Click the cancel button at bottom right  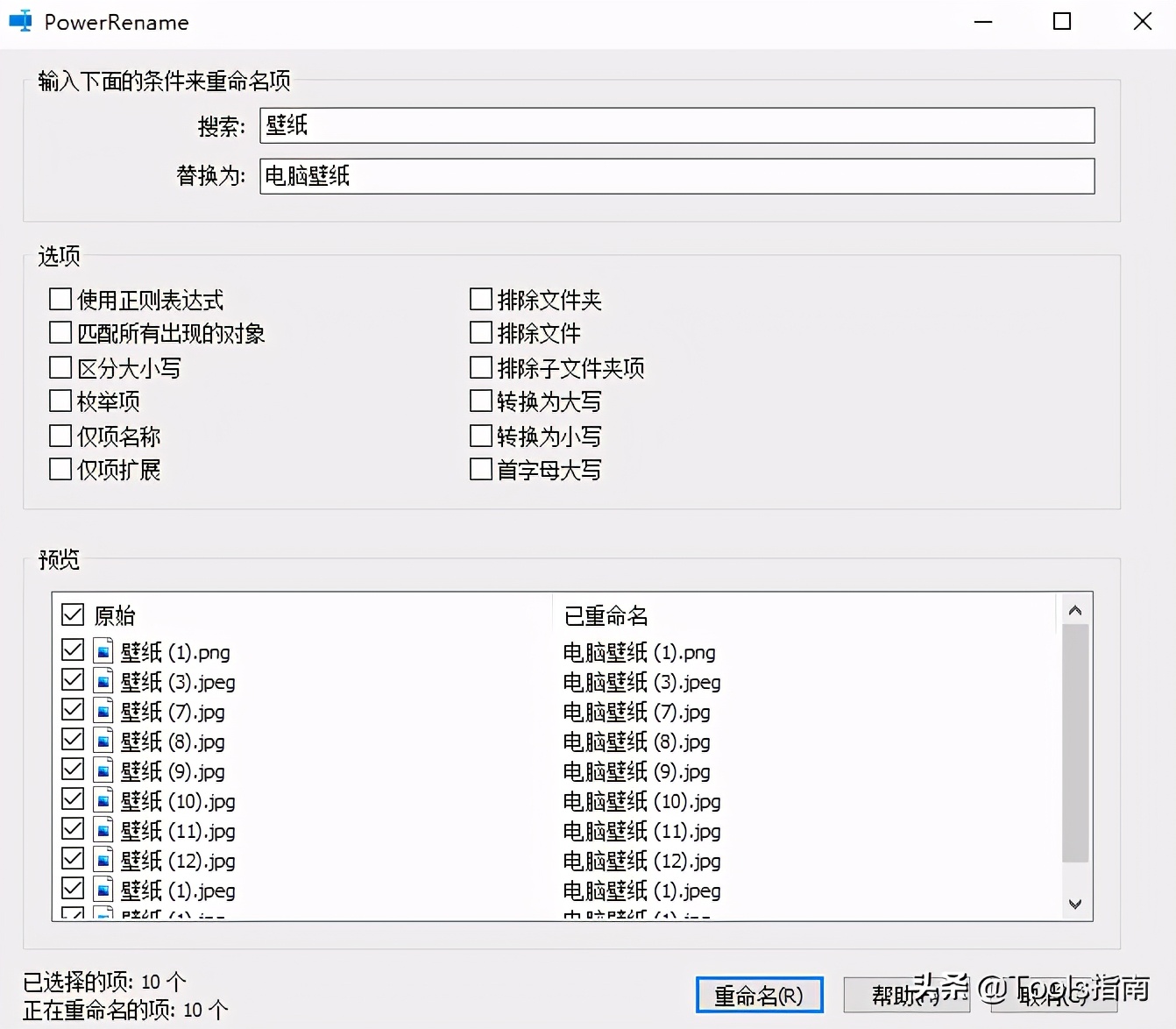(1054, 995)
